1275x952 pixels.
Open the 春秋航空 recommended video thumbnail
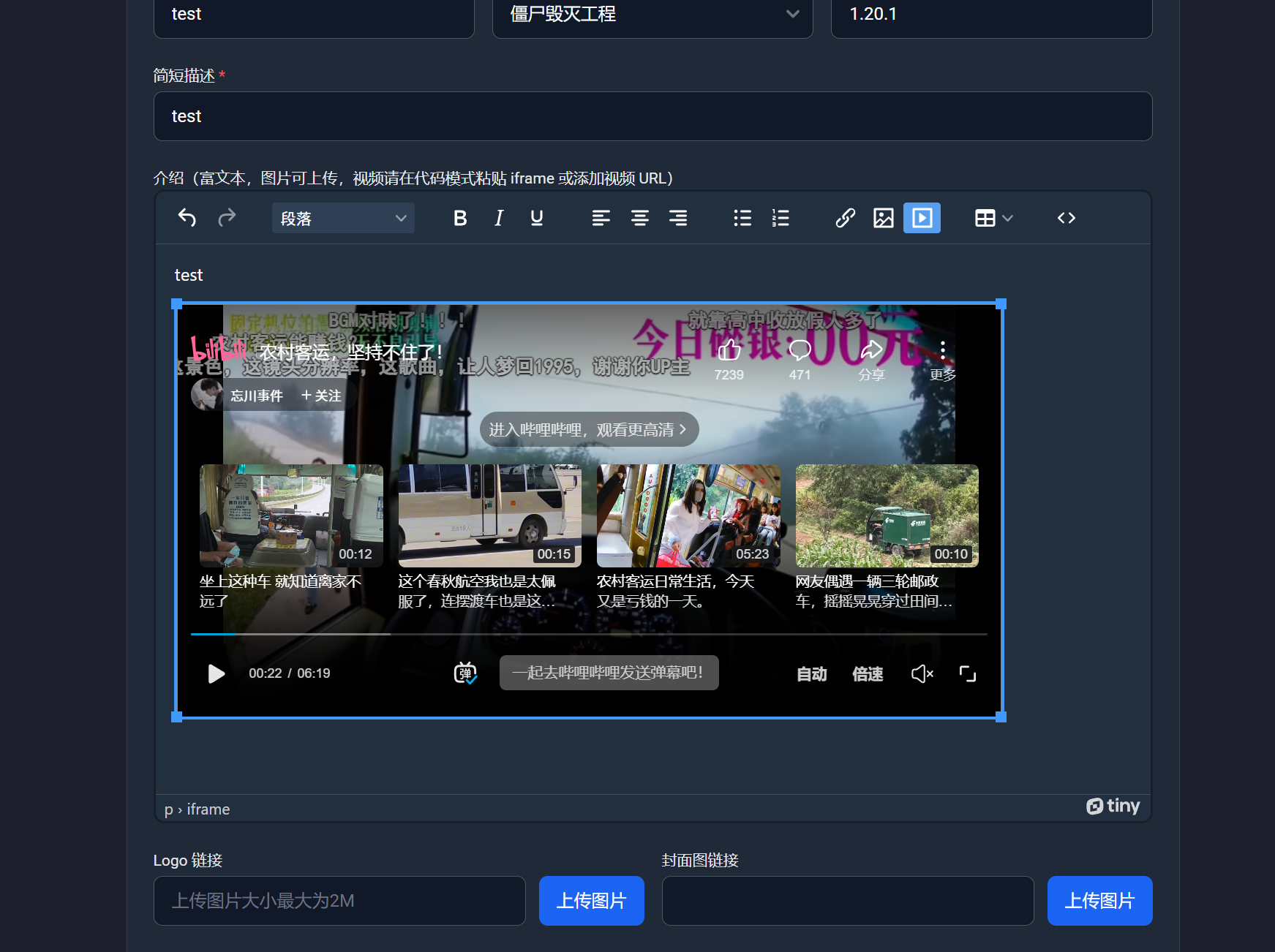(x=490, y=515)
